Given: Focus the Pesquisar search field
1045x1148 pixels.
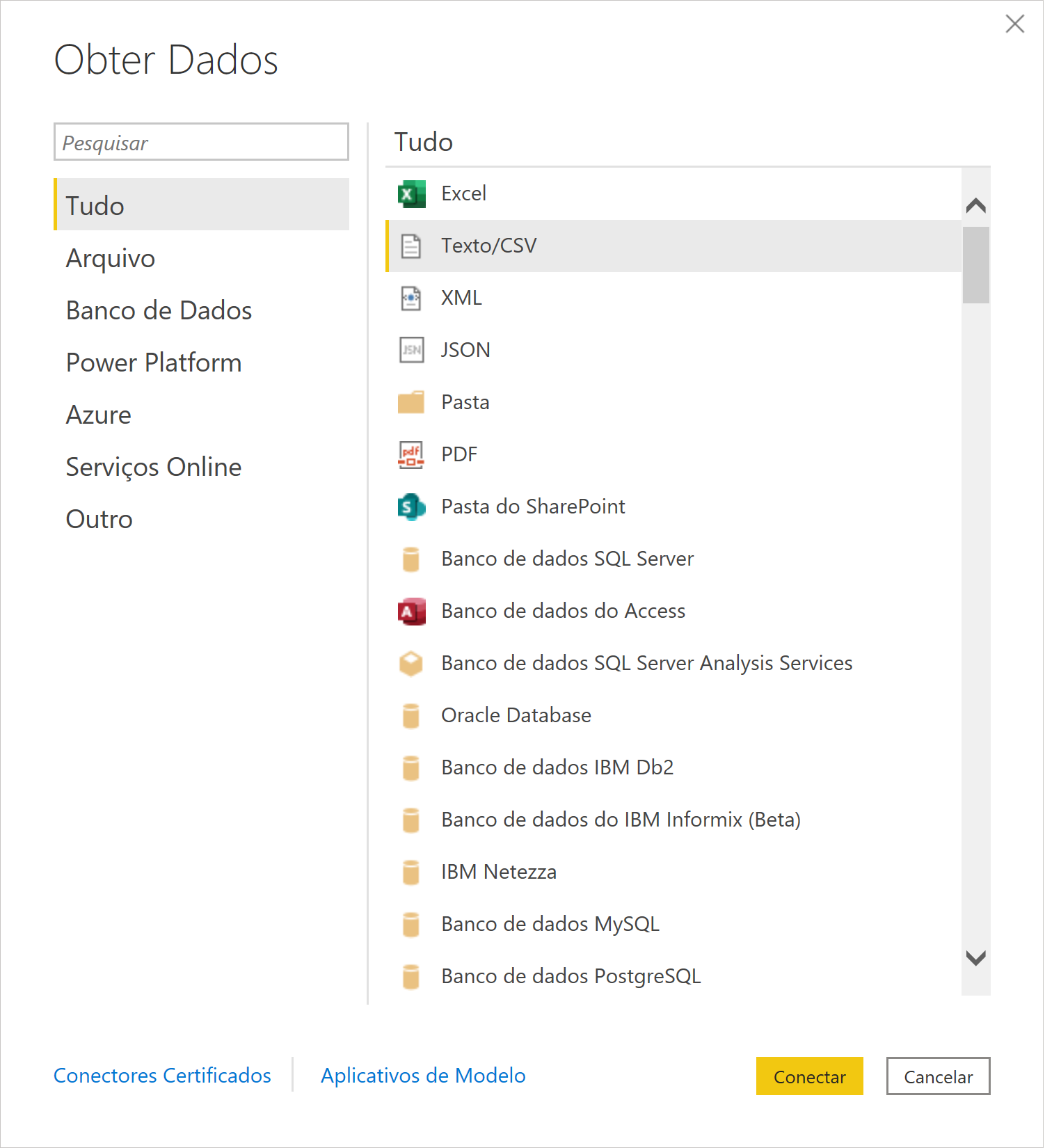Looking at the screenshot, I should point(202,142).
